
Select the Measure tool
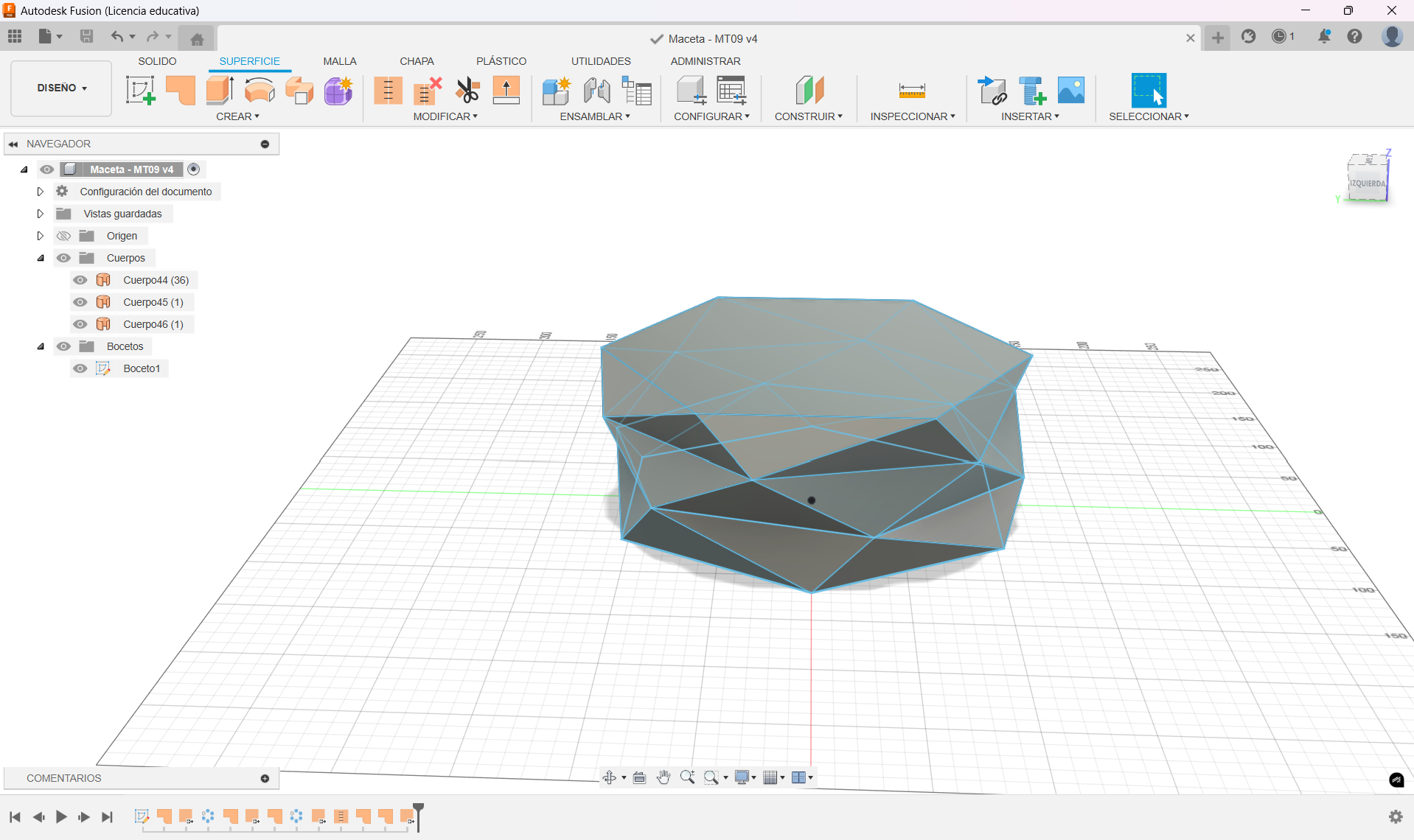(912, 91)
